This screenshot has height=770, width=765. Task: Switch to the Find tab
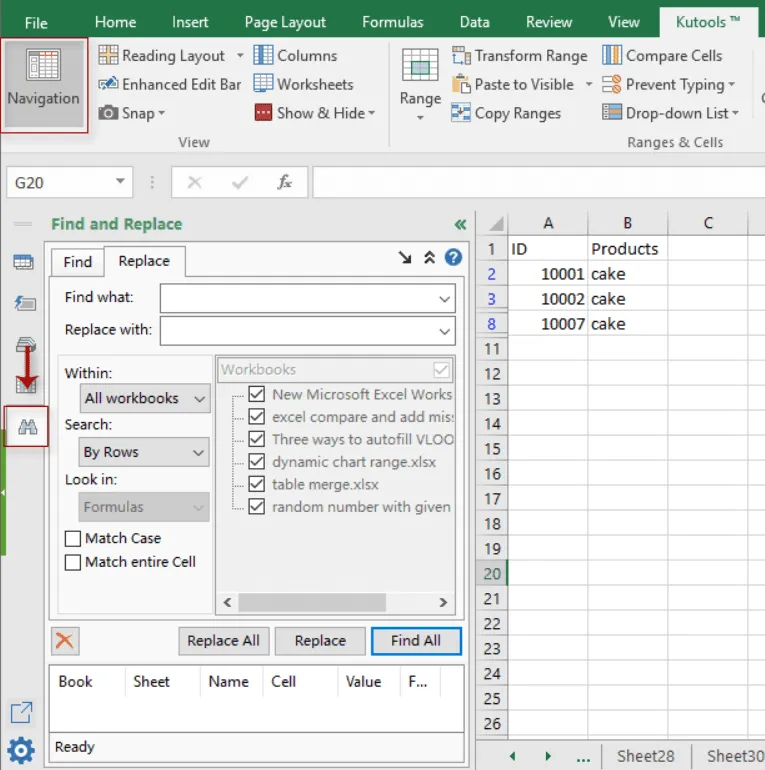tap(78, 262)
